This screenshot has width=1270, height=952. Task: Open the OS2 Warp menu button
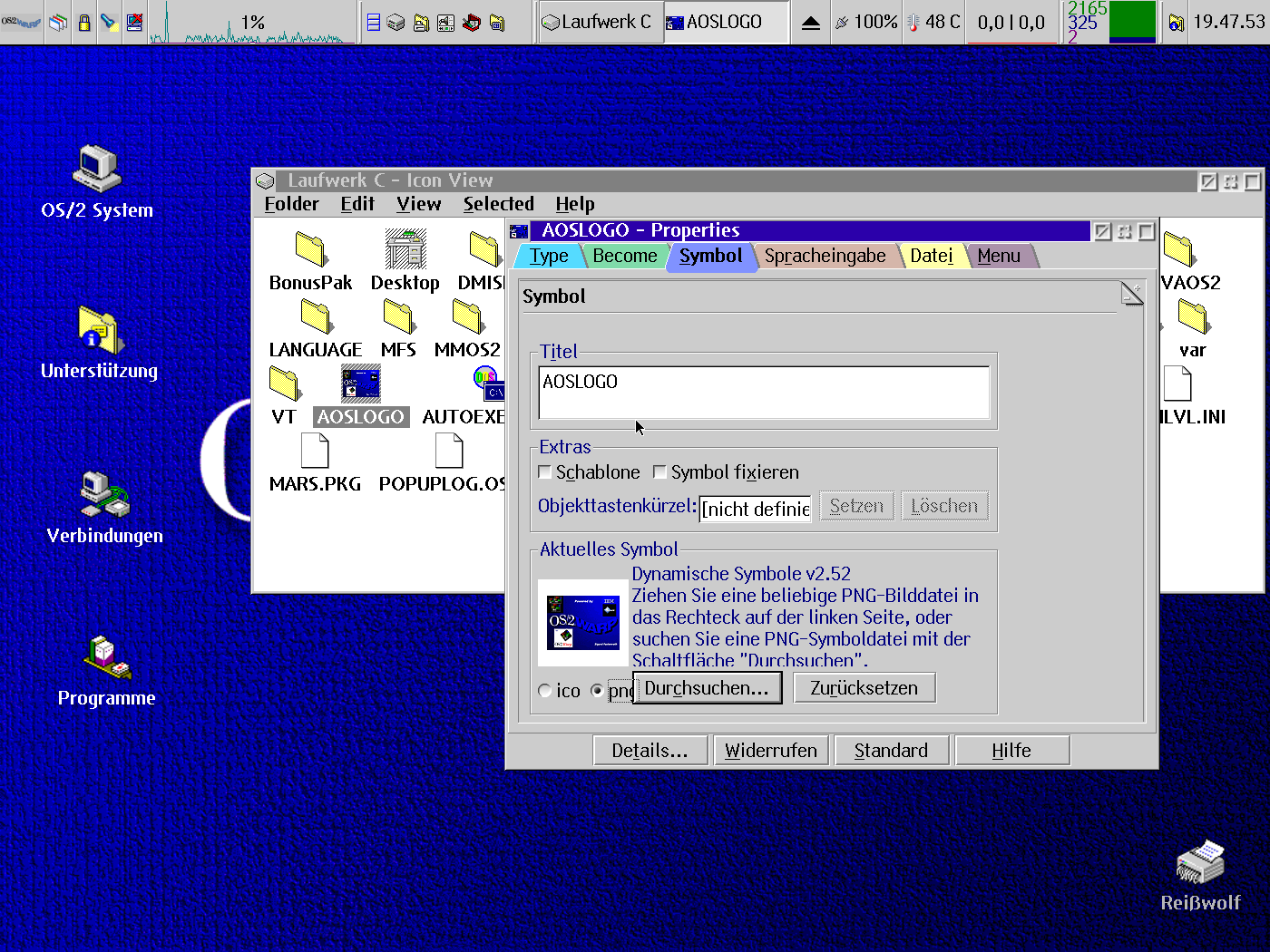(x=22, y=22)
